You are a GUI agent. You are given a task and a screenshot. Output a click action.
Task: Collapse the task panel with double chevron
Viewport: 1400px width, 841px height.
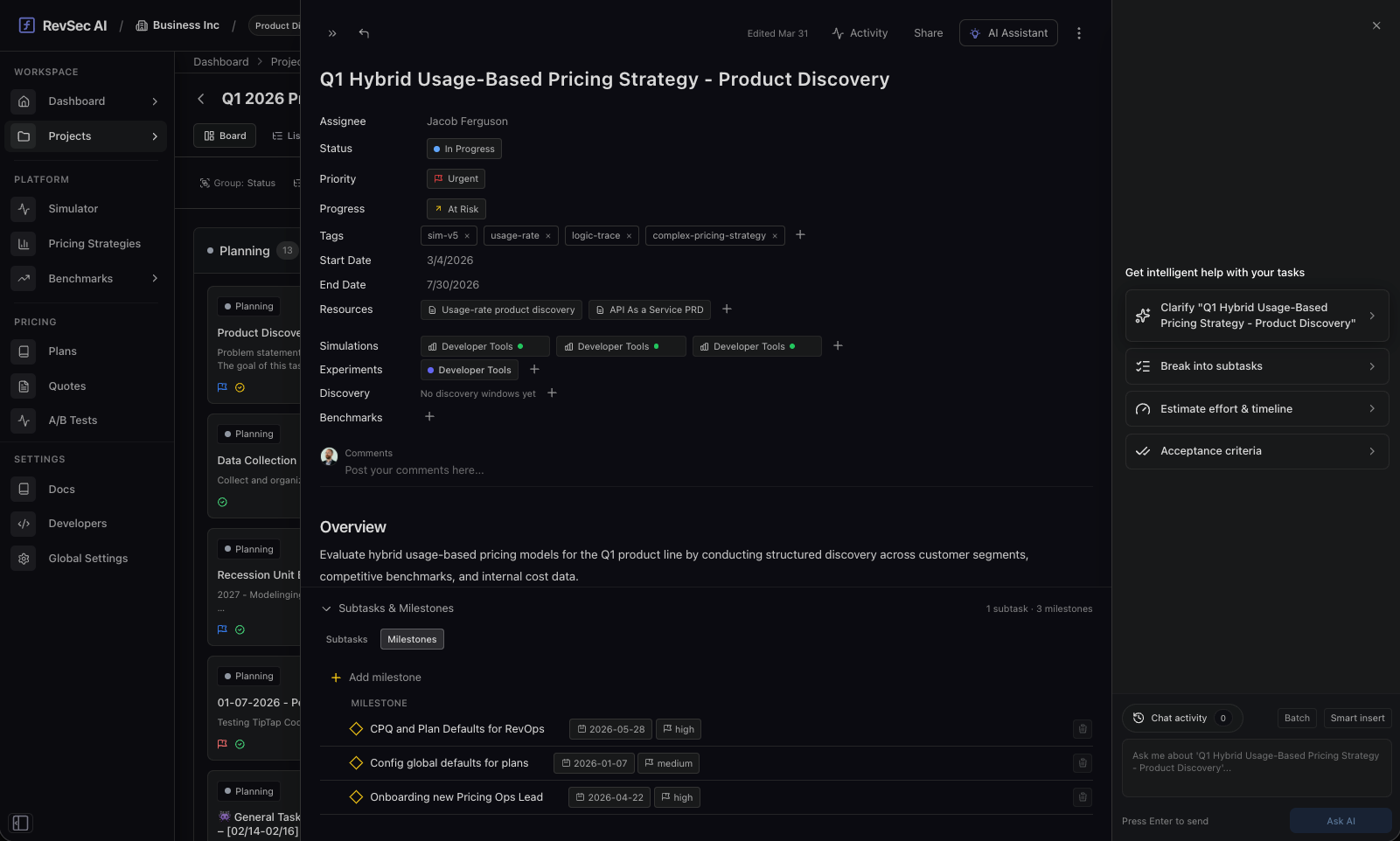(332, 33)
